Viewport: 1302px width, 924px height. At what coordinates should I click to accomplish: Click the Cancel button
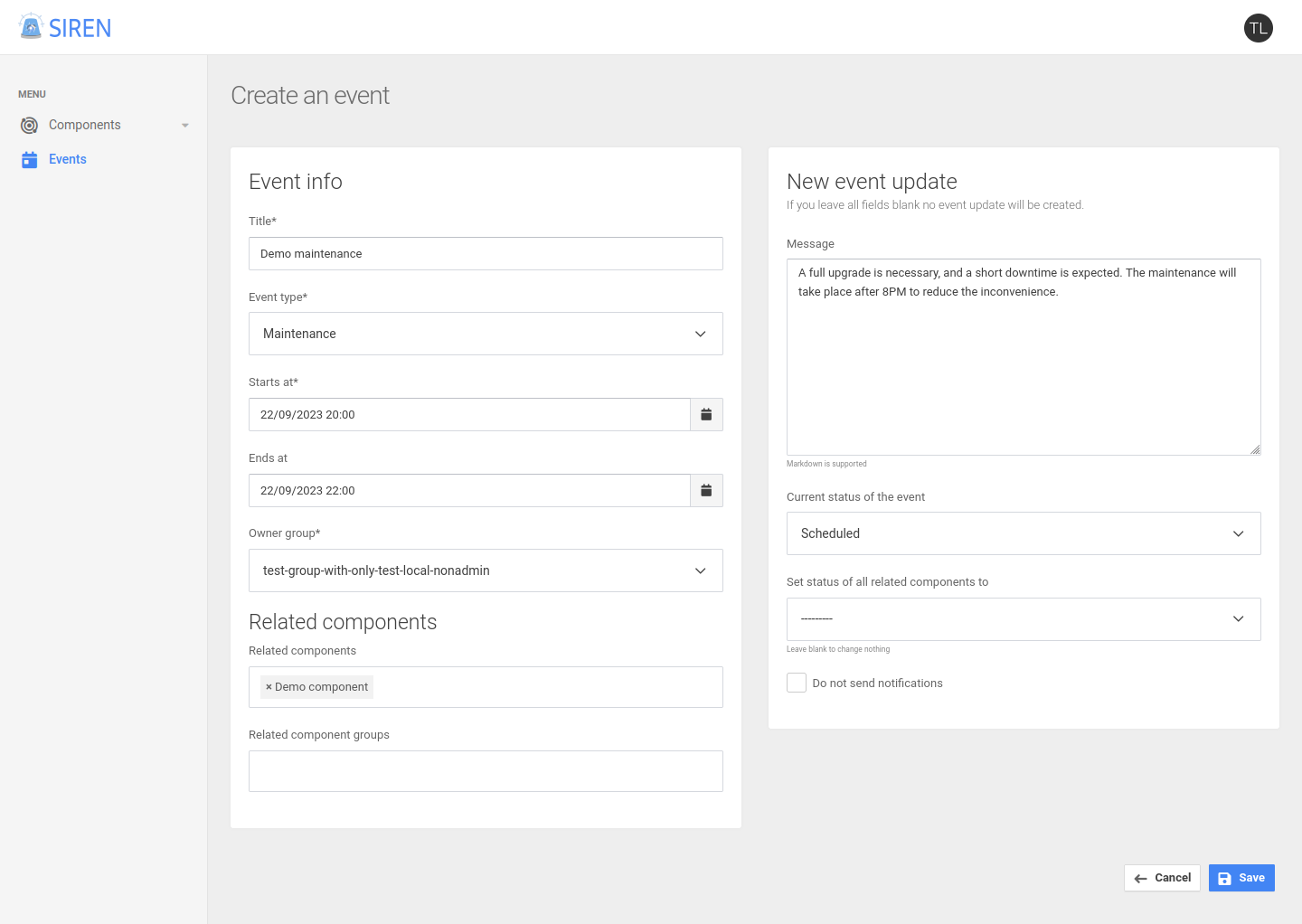coord(1162,878)
